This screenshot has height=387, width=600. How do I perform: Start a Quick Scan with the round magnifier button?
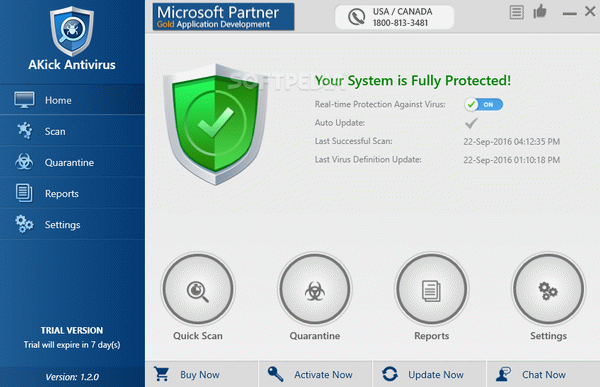tap(198, 289)
